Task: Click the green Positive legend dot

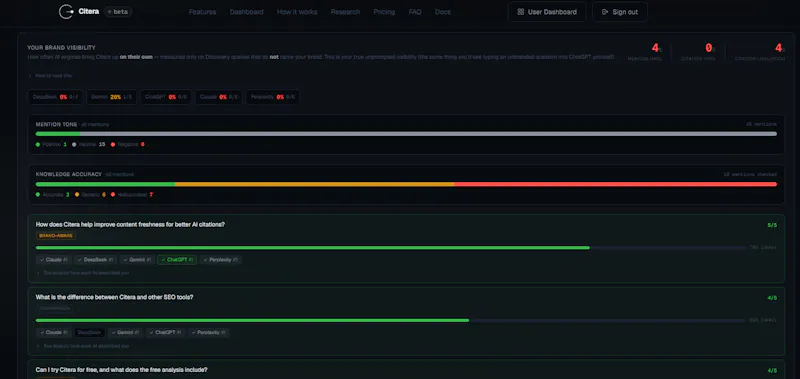Action: coord(38,144)
